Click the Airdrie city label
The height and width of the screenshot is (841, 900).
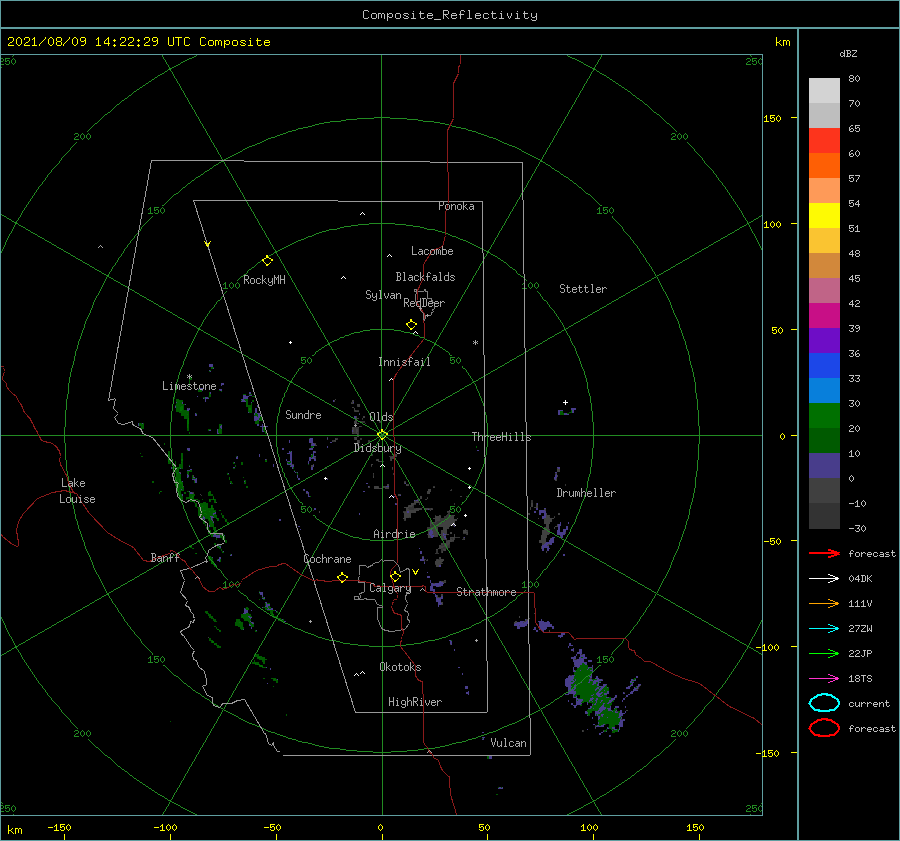click(394, 534)
